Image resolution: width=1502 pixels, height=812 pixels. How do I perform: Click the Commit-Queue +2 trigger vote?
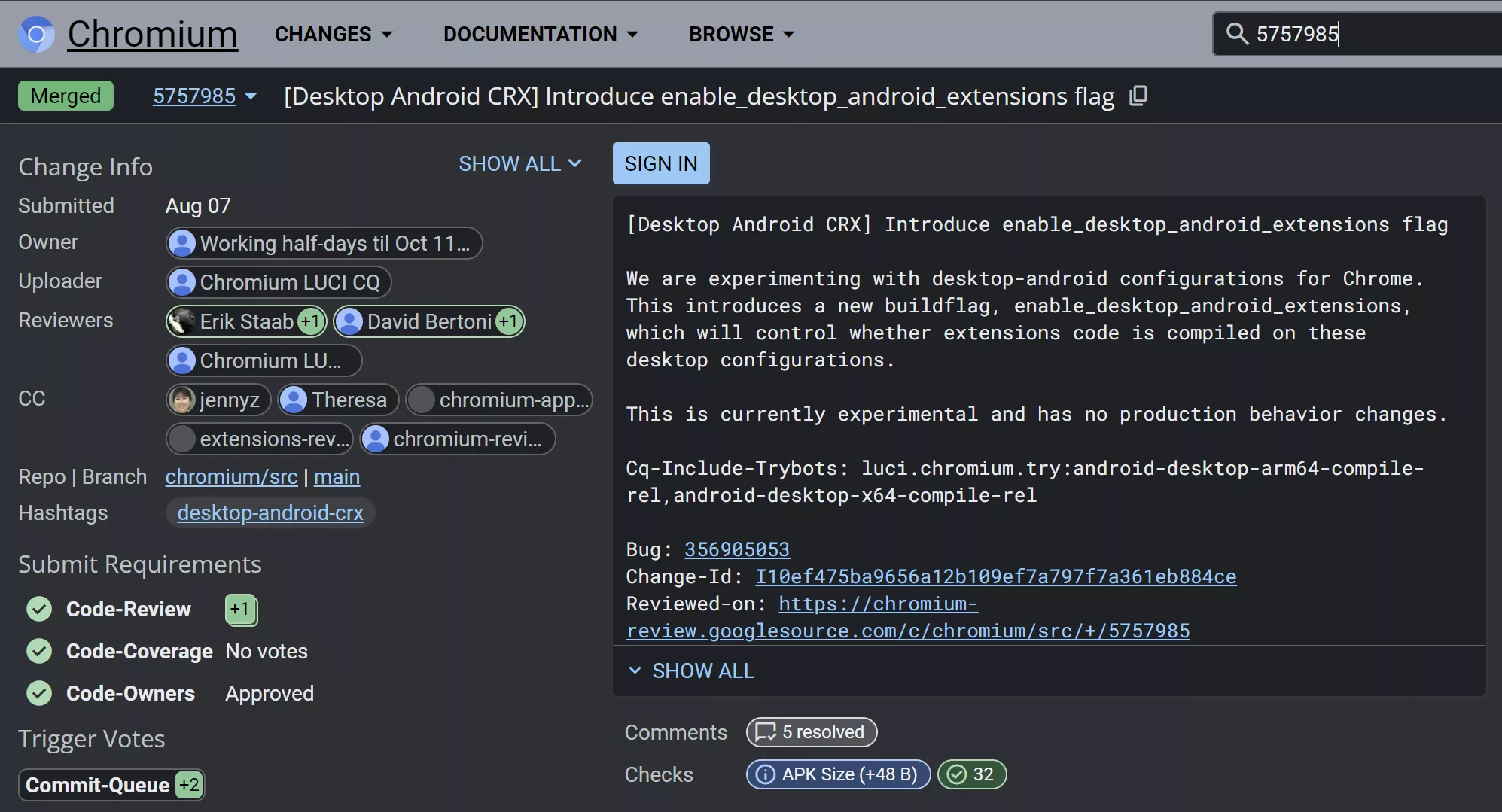[111, 785]
